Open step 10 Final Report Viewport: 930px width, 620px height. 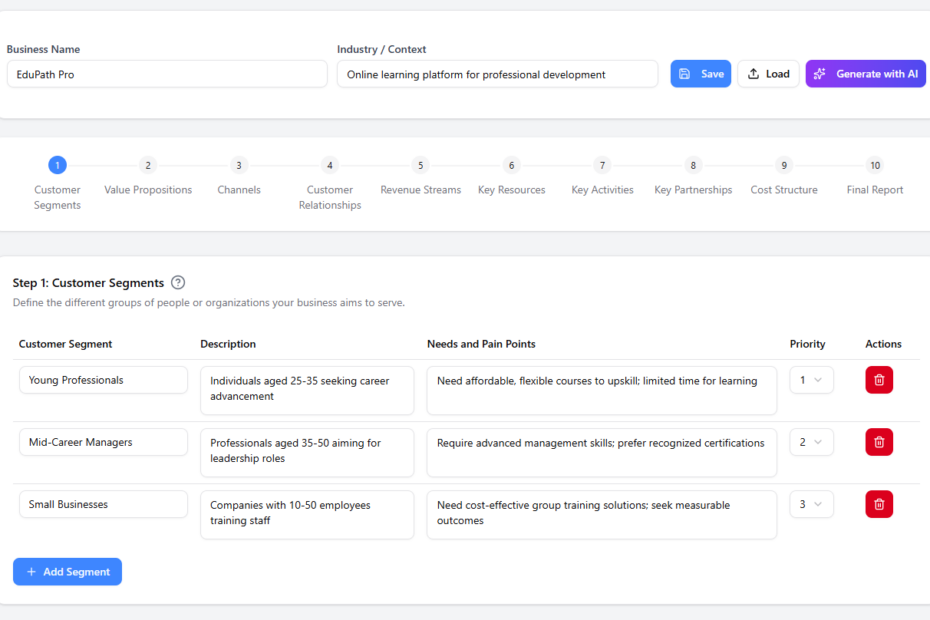[875, 166]
